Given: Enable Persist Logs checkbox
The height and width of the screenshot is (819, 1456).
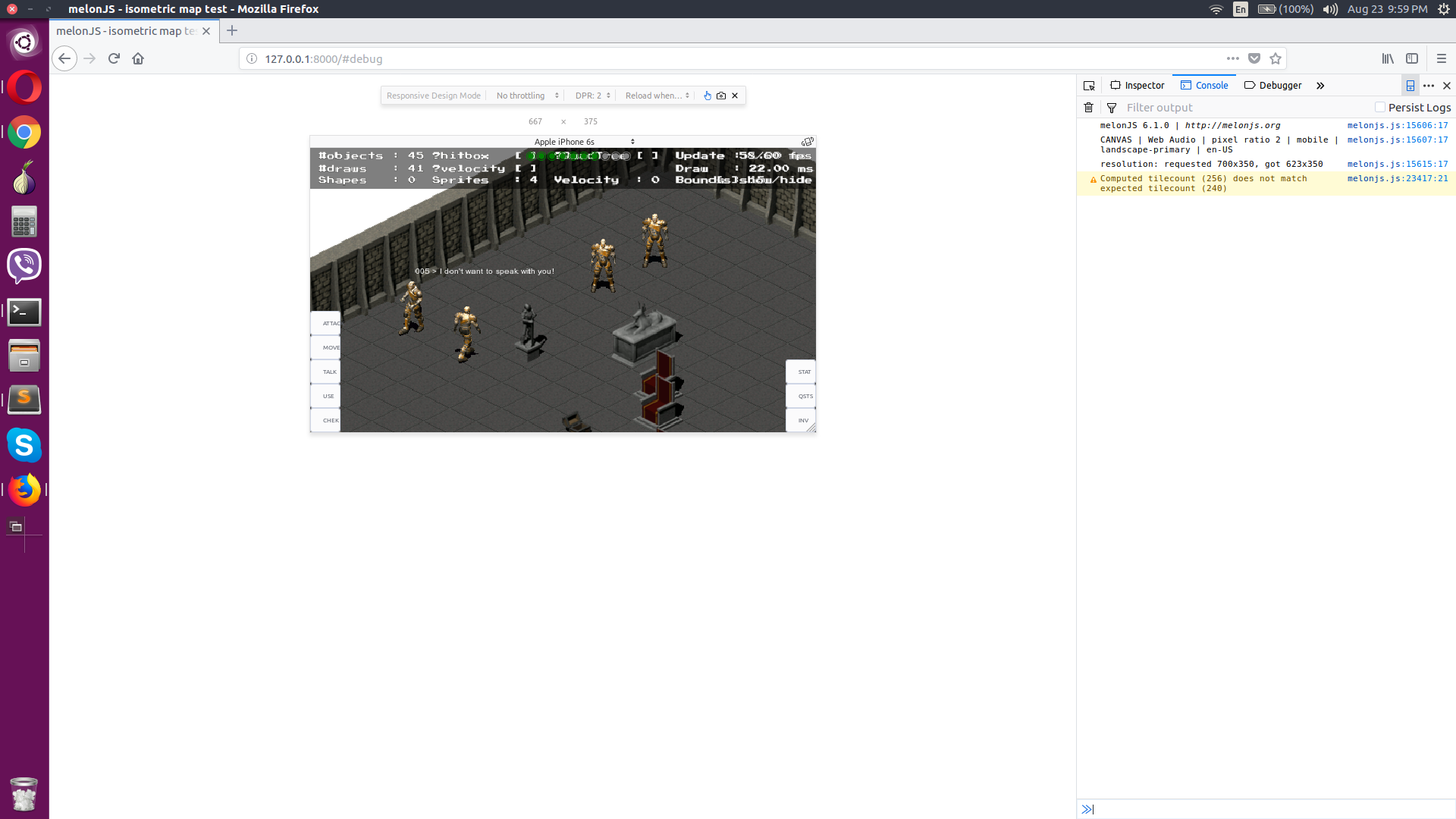Looking at the screenshot, I should click(1380, 108).
